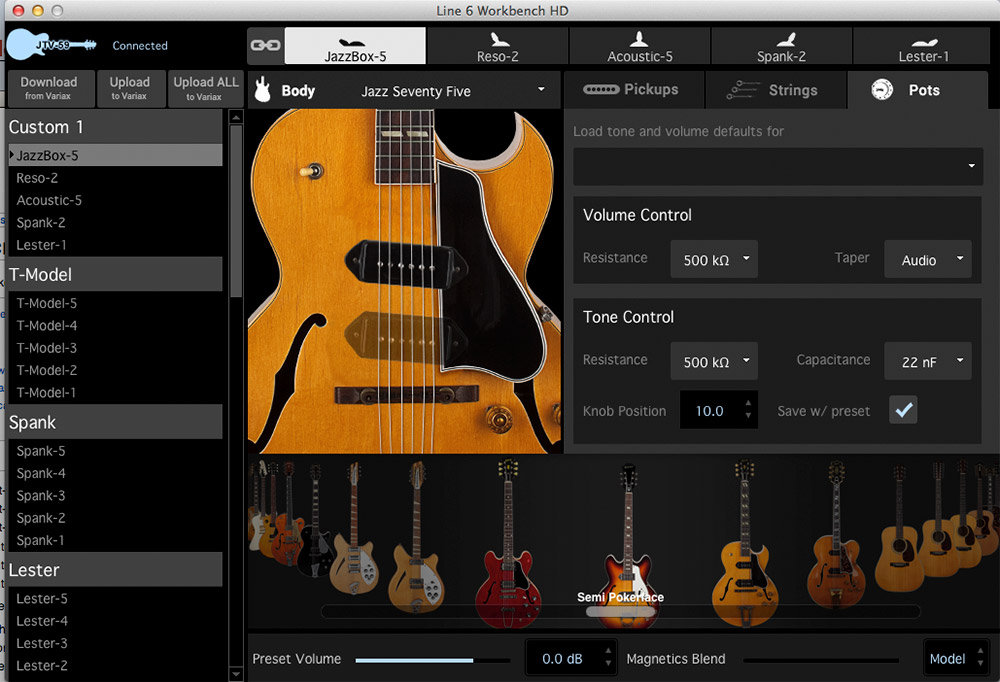Click the pickup selector switch on the guitar image

point(312,171)
